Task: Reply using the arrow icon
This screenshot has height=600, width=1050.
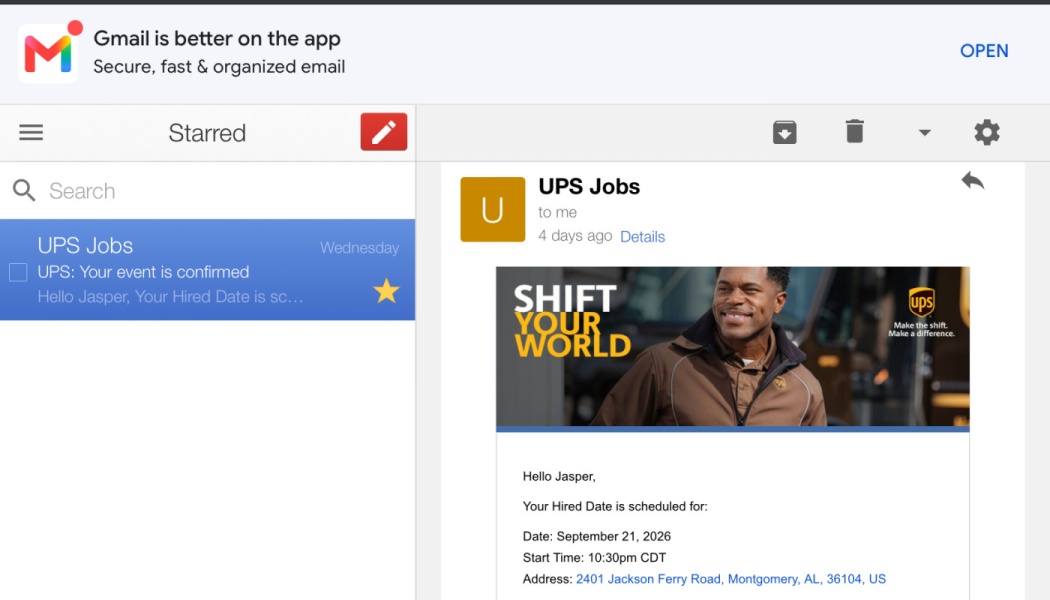Action: point(972,180)
